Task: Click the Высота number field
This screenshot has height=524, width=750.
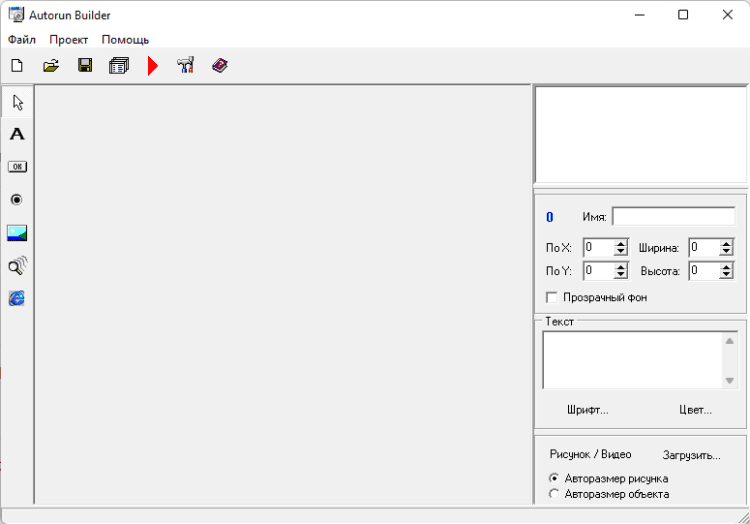Action: click(x=705, y=271)
